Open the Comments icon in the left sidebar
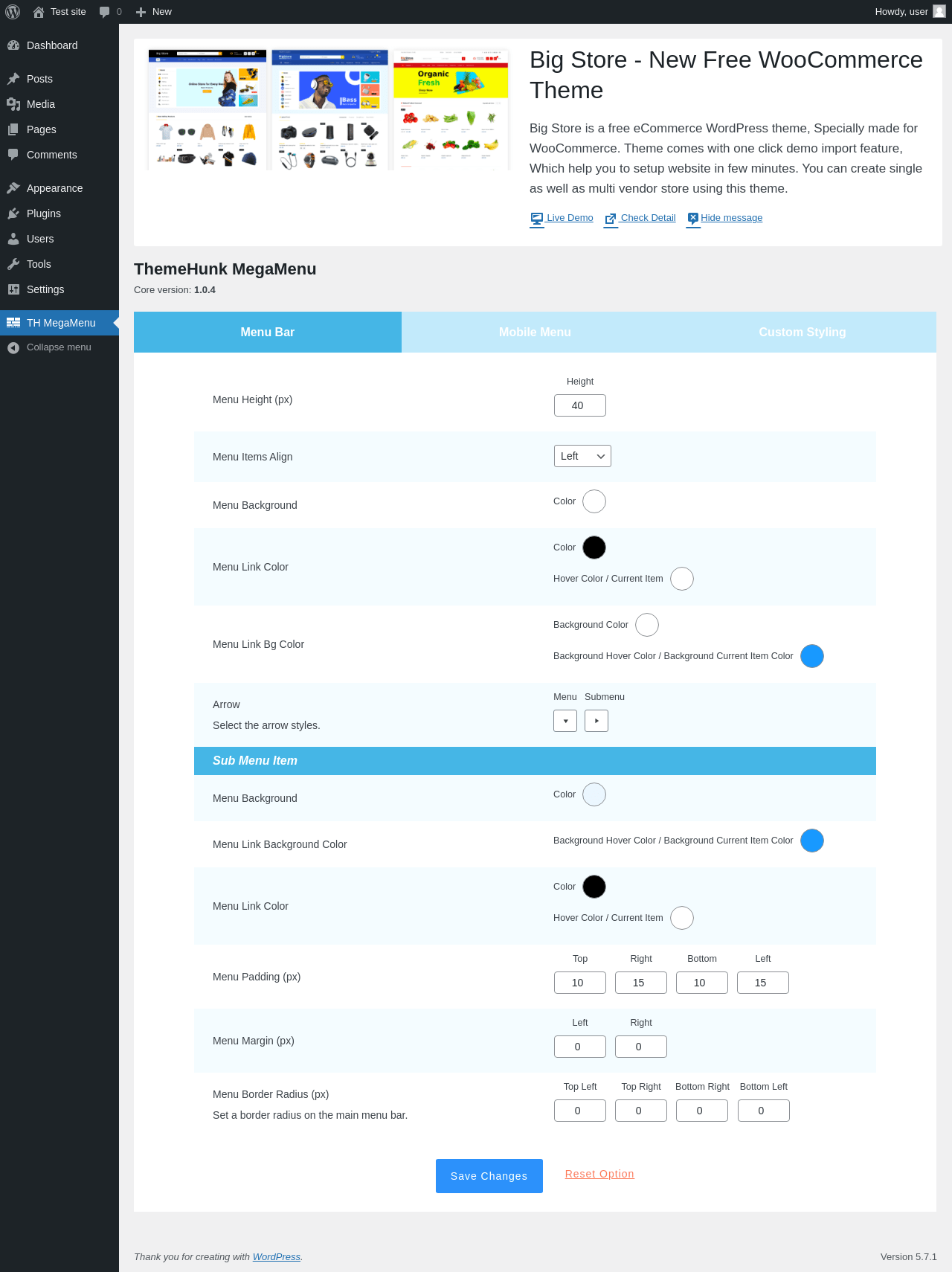This screenshot has width=952, height=1272. click(x=13, y=155)
